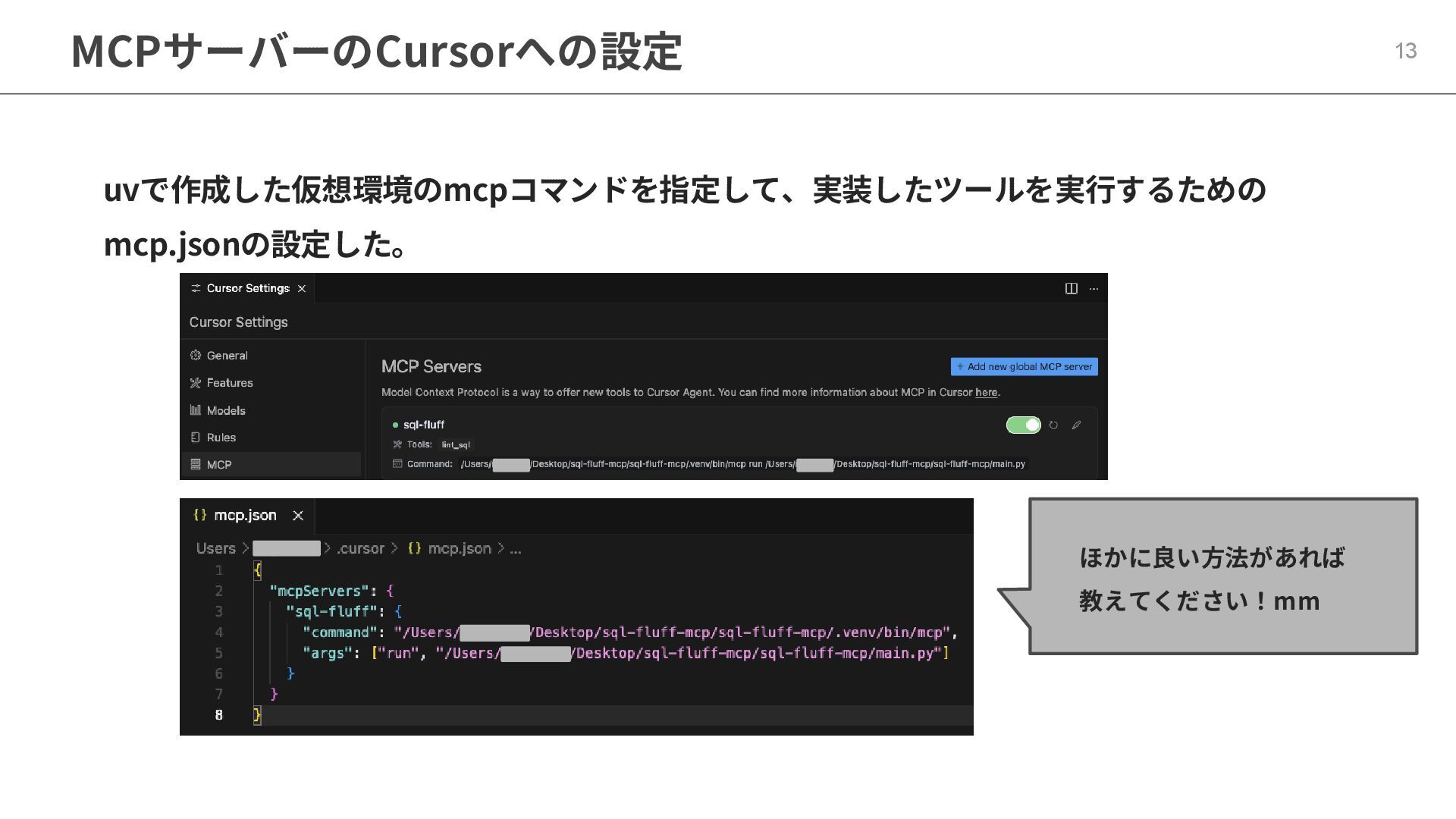Click the lint_sql tool tag
Screen dimensions: 1456x819
coord(456,445)
